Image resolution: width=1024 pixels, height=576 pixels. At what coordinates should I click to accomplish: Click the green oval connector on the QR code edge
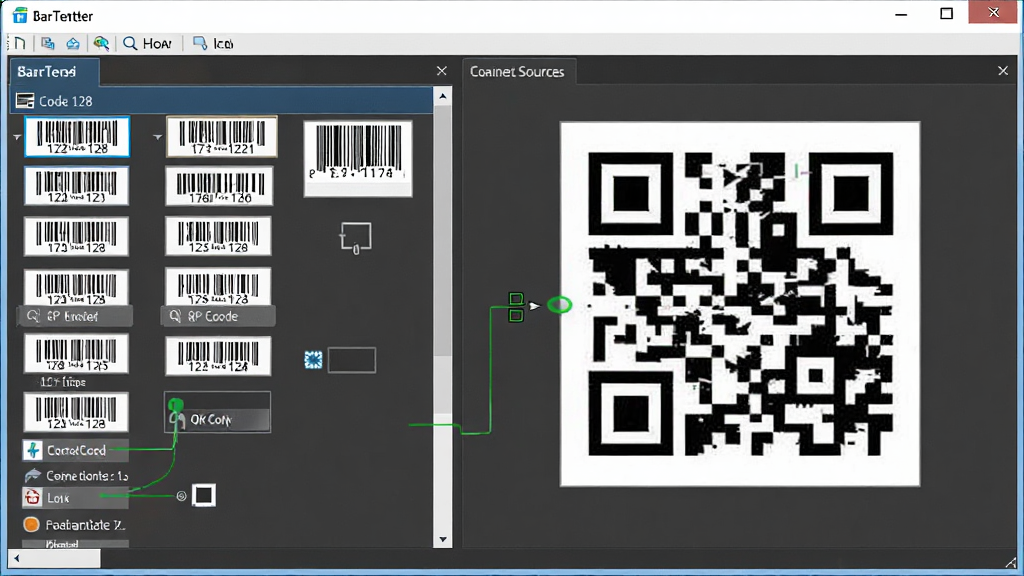(559, 305)
